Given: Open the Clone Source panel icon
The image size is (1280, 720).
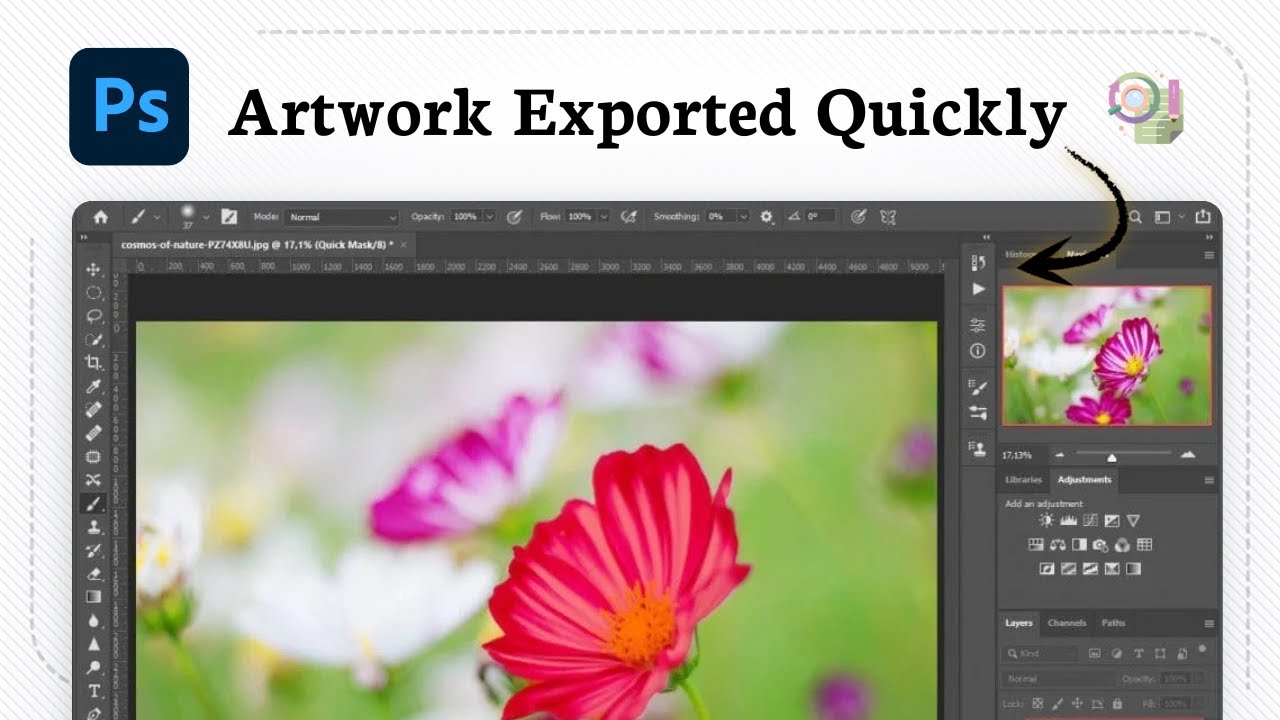Looking at the screenshot, I should point(978,449).
